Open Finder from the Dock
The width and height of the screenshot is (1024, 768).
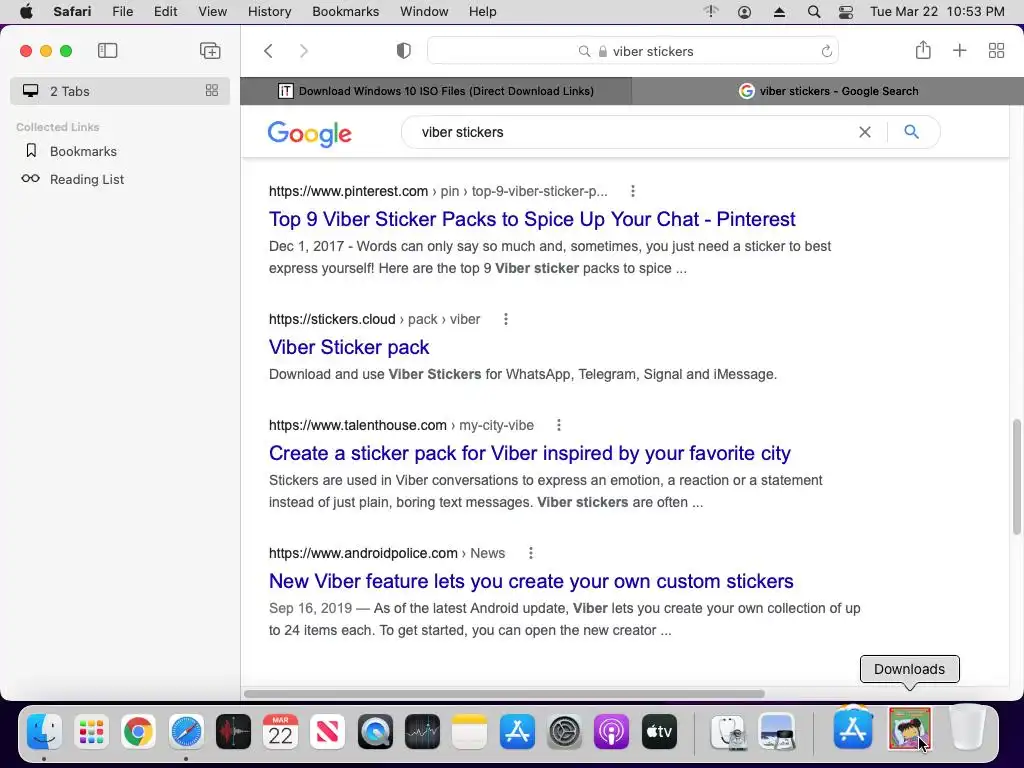tap(44, 731)
